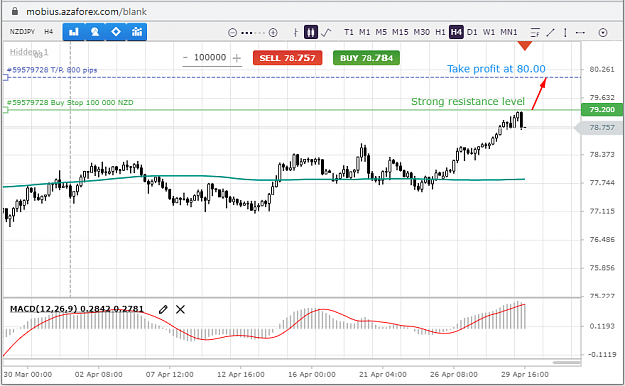Select the candlestick chart style
Viewport: 625px width, 386px height.
coord(311,32)
